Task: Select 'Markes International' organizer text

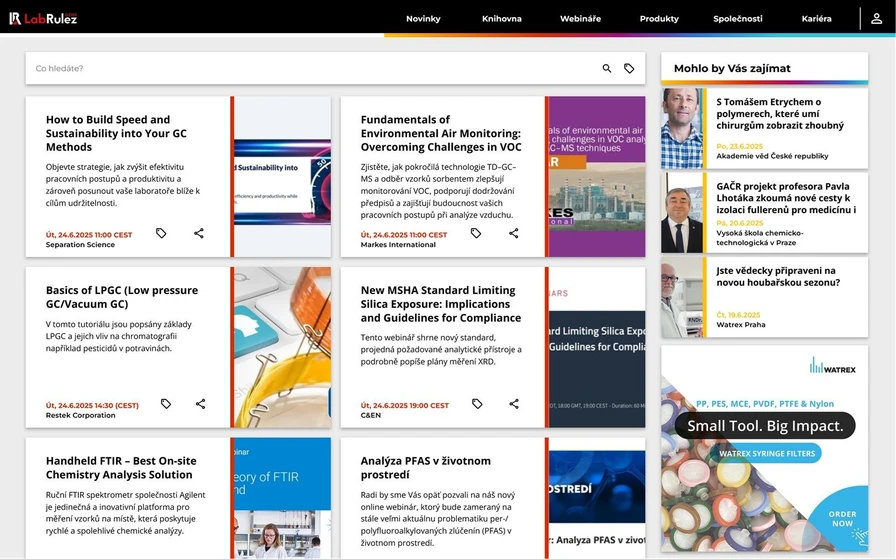Action: pyautogui.click(x=398, y=245)
